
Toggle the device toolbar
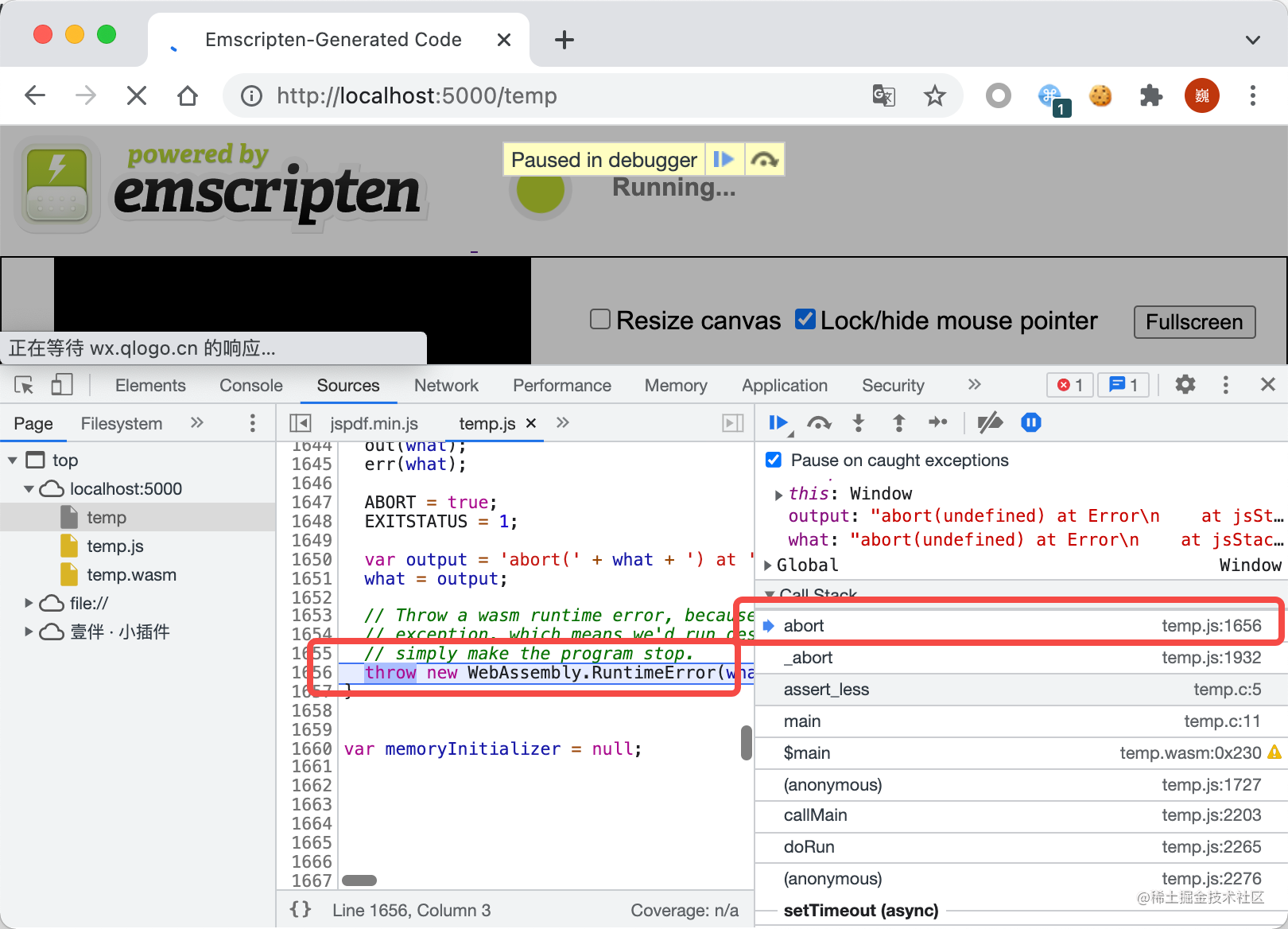coord(62,385)
